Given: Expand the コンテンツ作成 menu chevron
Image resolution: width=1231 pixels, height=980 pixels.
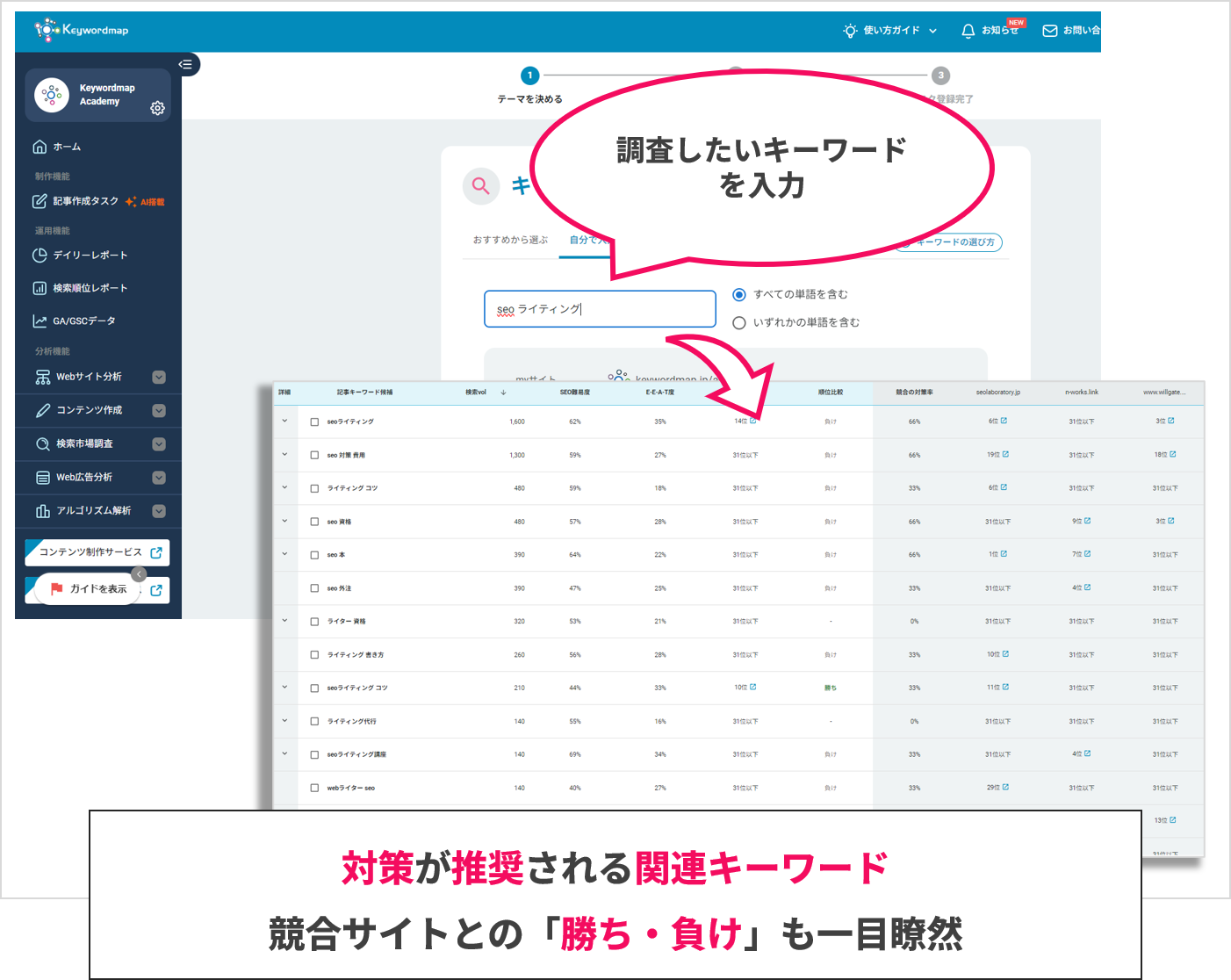Looking at the screenshot, I should click(x=159, y=411).
